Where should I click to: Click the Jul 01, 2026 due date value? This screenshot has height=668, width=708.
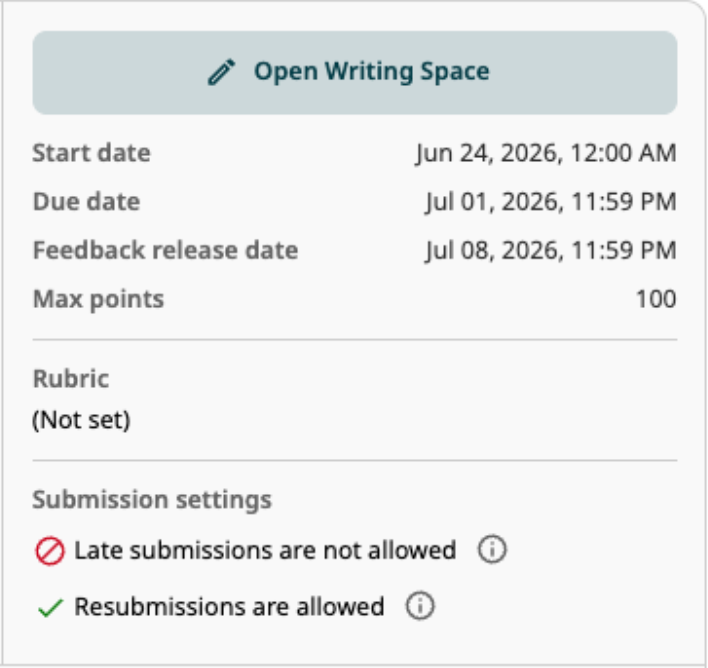(x=550, y=201)
